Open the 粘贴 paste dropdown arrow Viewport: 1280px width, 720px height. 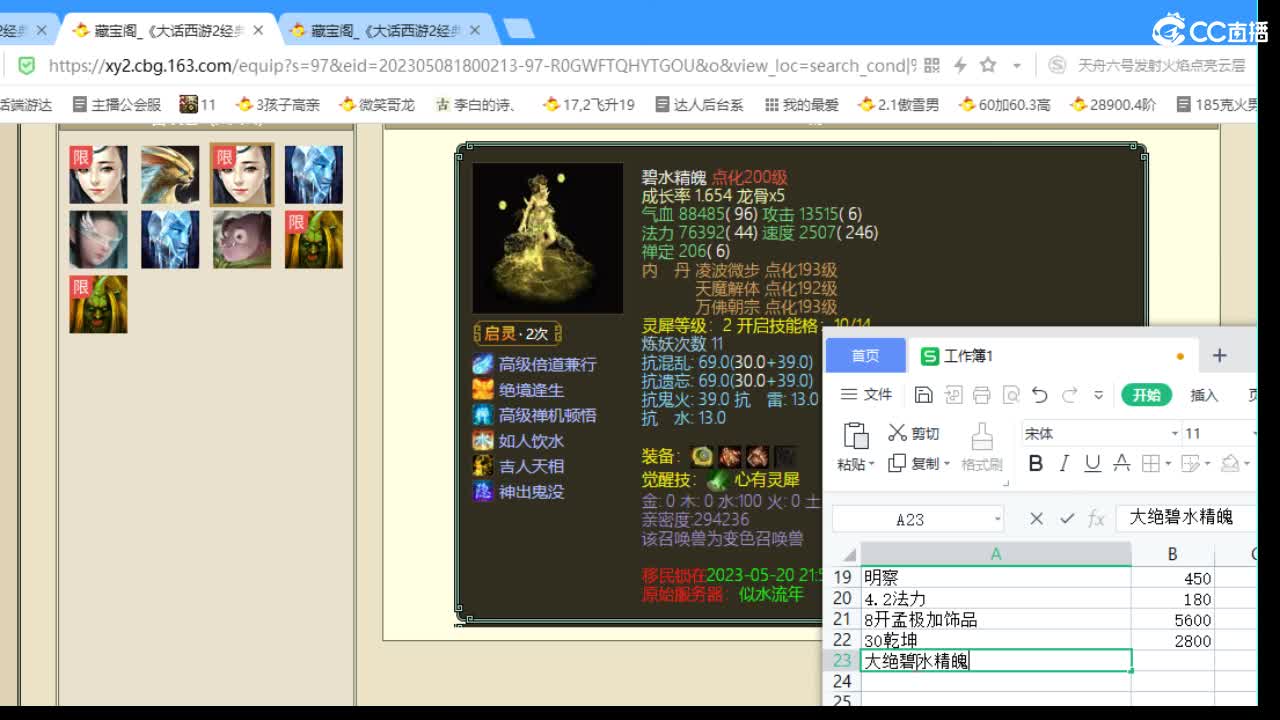tap(872, 464)
